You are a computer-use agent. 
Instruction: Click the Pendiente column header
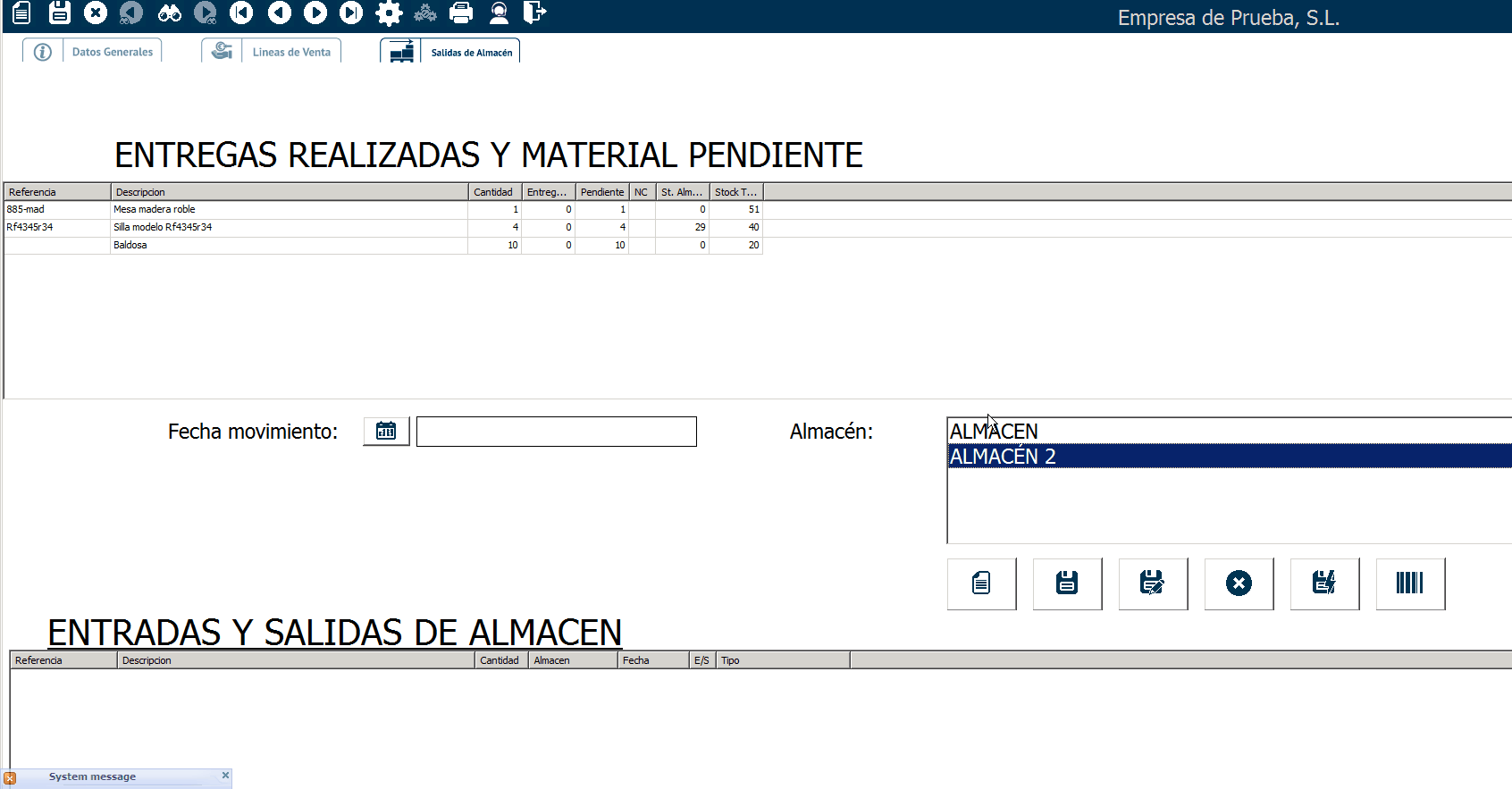601,192
